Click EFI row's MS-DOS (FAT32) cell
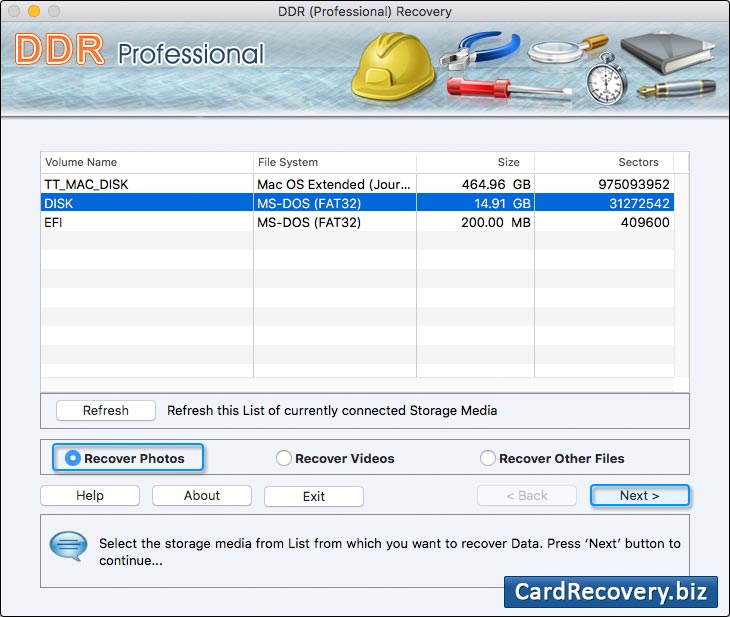Image resolution: width=730 pixels, height=617 pixels. pos(335,223)
